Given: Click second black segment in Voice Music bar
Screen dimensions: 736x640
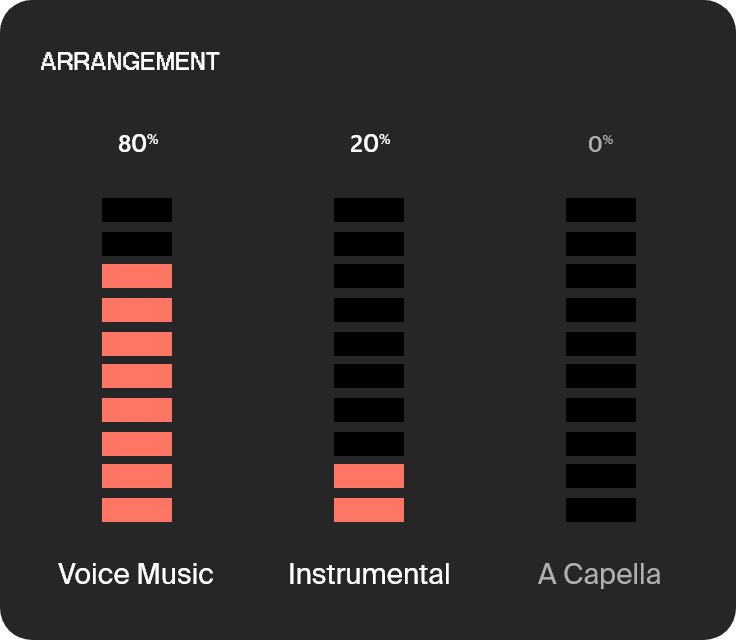Looking at the screenshot, I should (137, 244).
